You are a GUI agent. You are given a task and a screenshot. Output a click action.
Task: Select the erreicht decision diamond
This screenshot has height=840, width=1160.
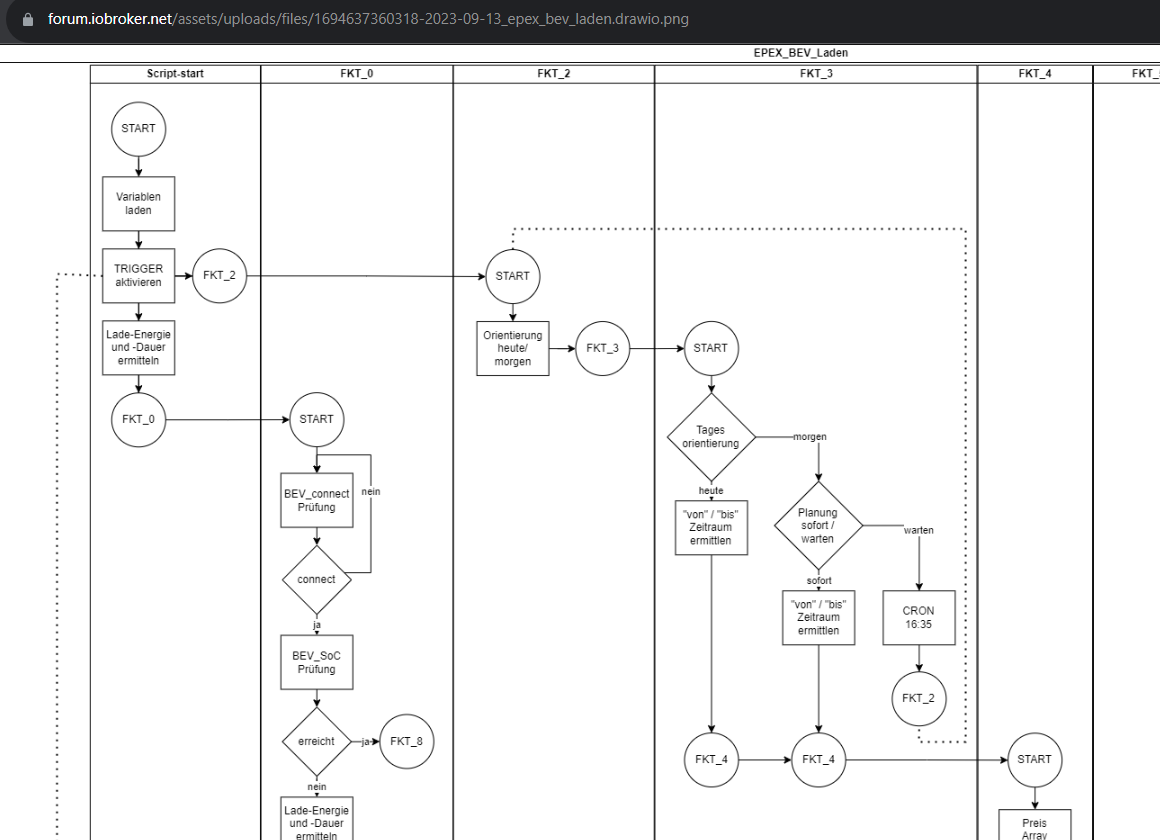[317, 741]
